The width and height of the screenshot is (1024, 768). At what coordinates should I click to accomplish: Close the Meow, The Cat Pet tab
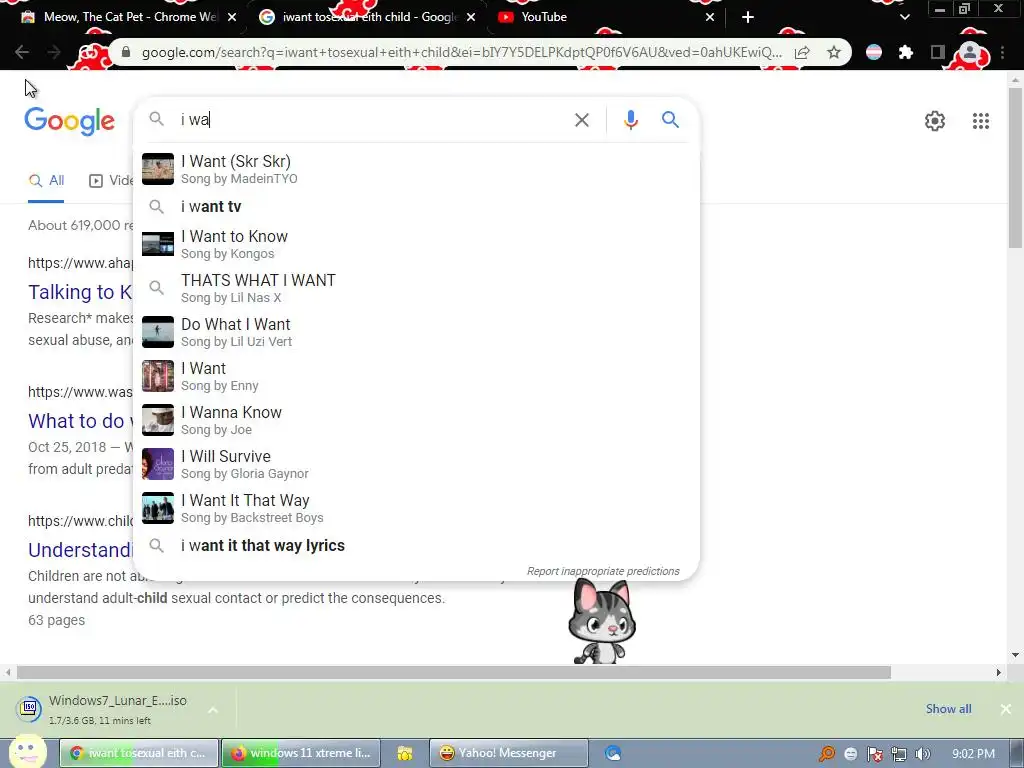232,17
